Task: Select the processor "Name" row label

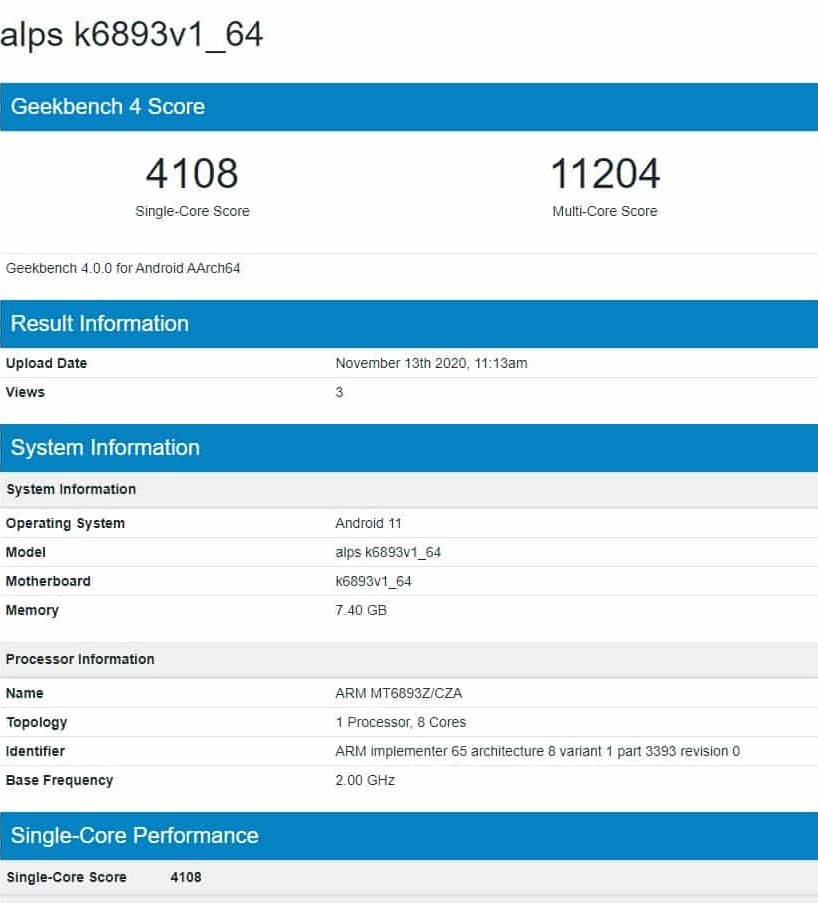Action: [x=25, y=693]
